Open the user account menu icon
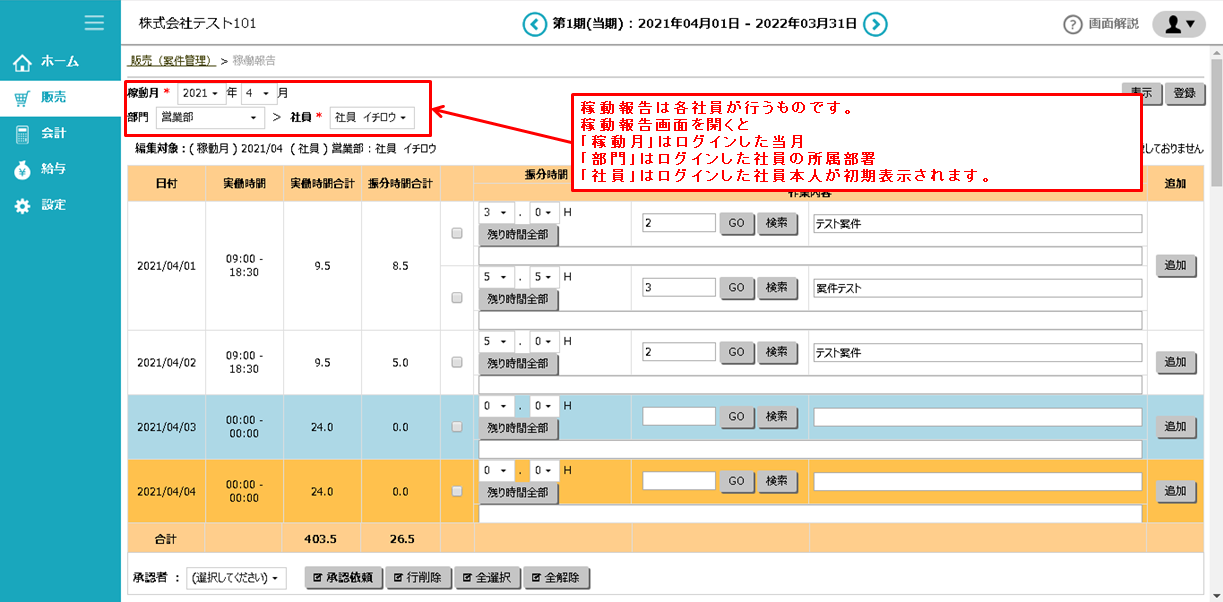 coord(1179,24)
